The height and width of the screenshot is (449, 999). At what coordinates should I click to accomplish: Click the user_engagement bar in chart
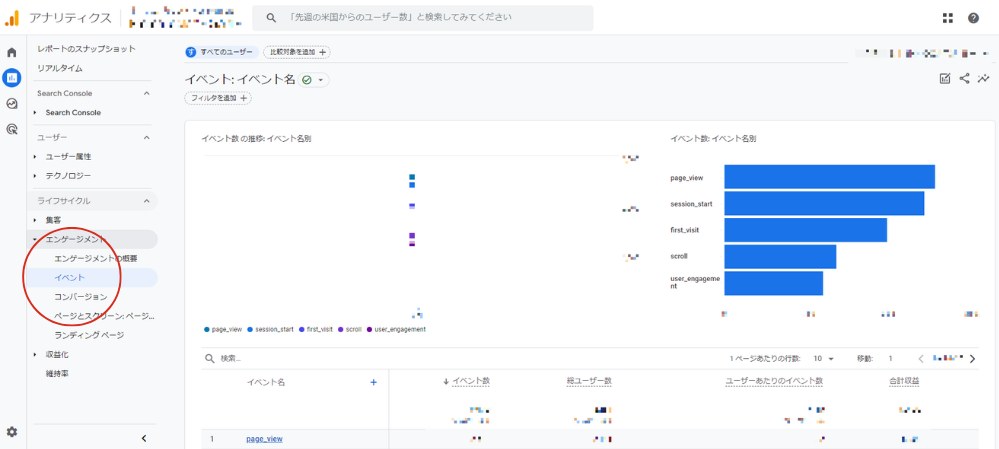(773, 283)
